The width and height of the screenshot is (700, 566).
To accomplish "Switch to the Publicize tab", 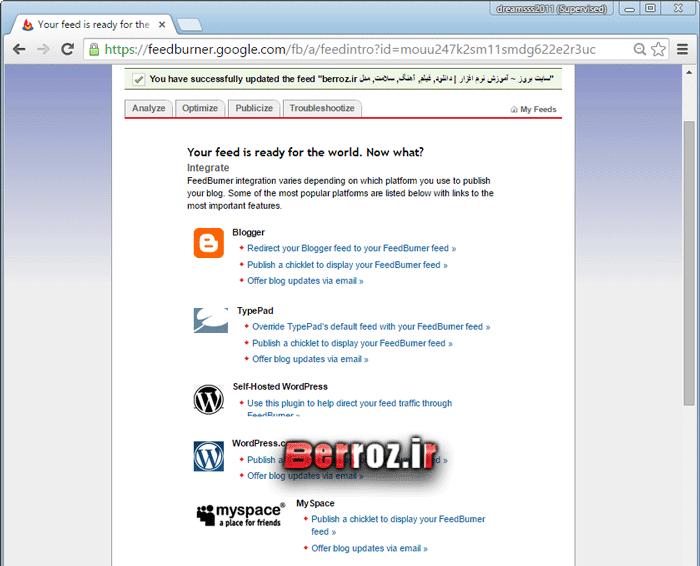I will (x=254, y=108).
